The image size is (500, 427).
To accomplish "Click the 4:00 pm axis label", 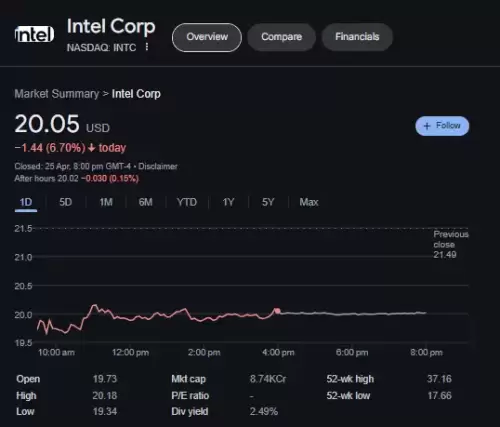I will [x=278, y=353].
